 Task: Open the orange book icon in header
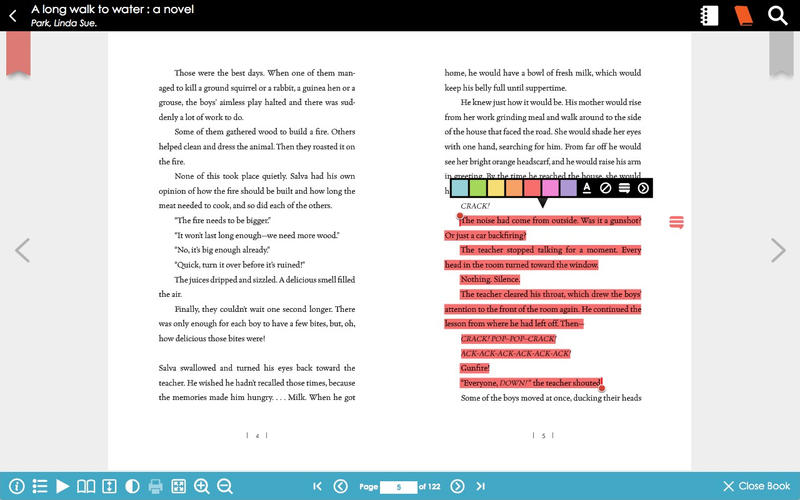point(743,16)
